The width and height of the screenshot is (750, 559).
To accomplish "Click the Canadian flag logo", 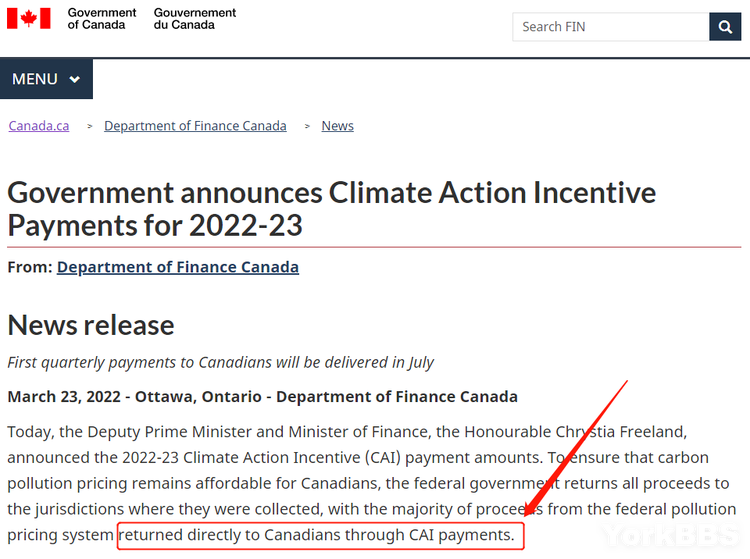I will 29,18.
